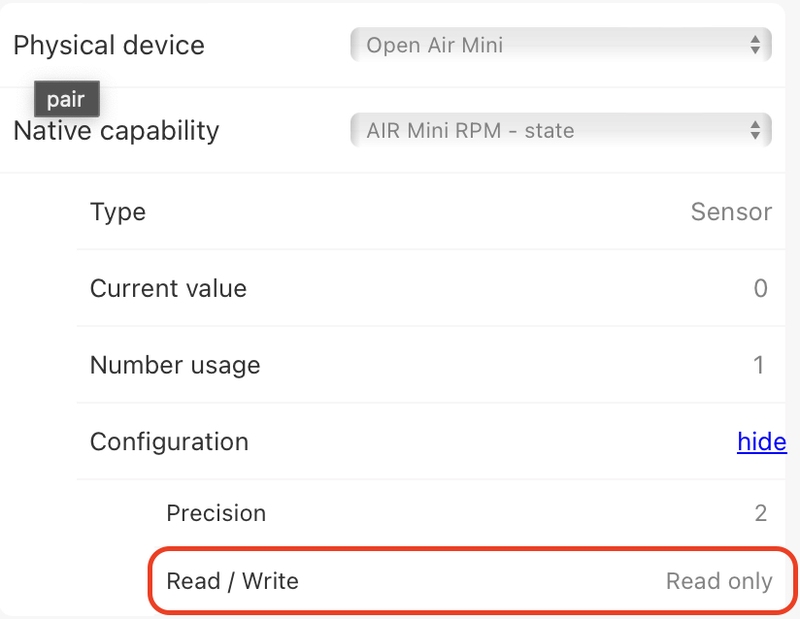Click the arrows on AIR Mini RPM selector
The image size is (800, 619).
[755, 130]
